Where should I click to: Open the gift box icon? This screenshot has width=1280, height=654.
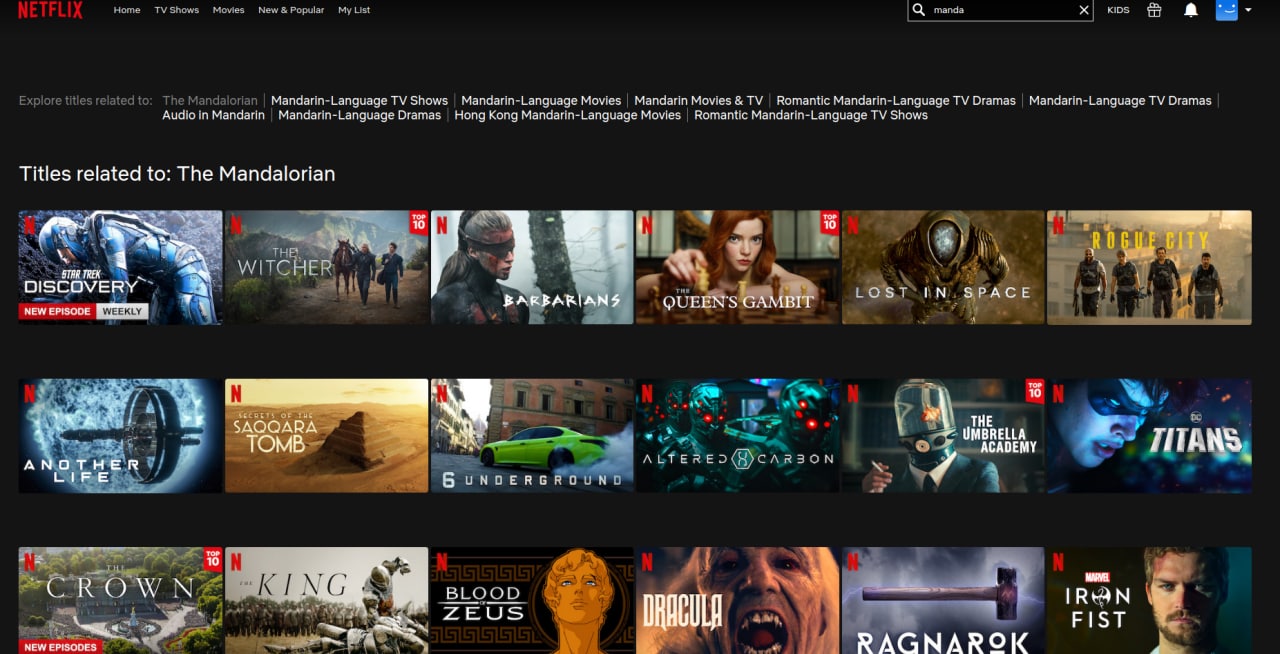(1154, 10)
